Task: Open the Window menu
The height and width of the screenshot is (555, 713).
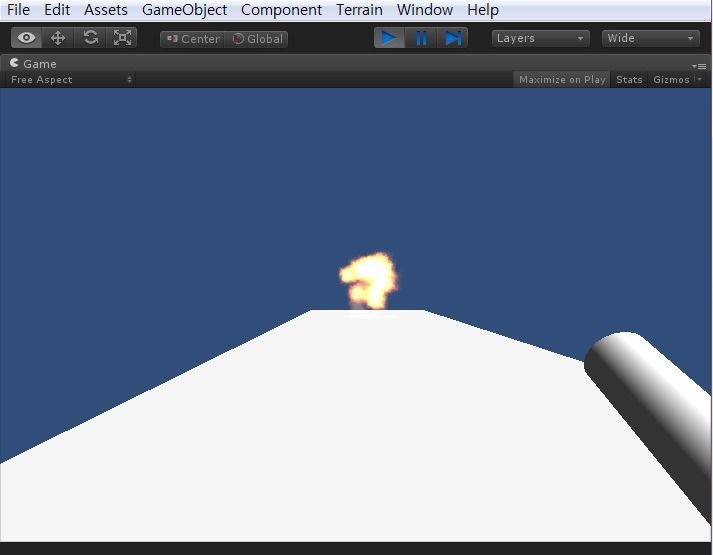Action: [425, 10]
